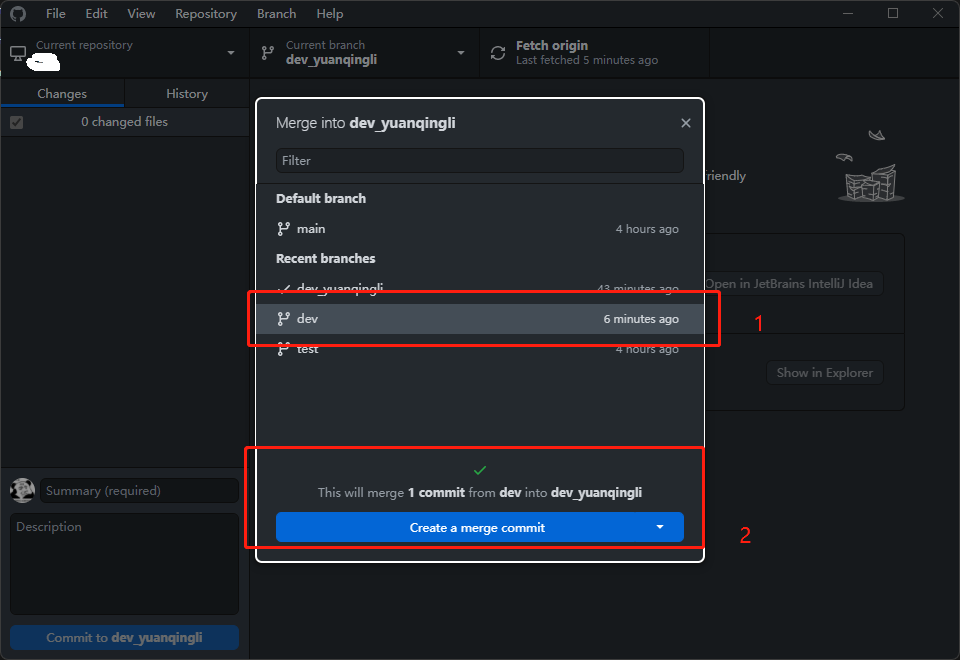This screenshot has width=960, height=660.
Task: Click the Default branch heading
Action: point(321,198)
